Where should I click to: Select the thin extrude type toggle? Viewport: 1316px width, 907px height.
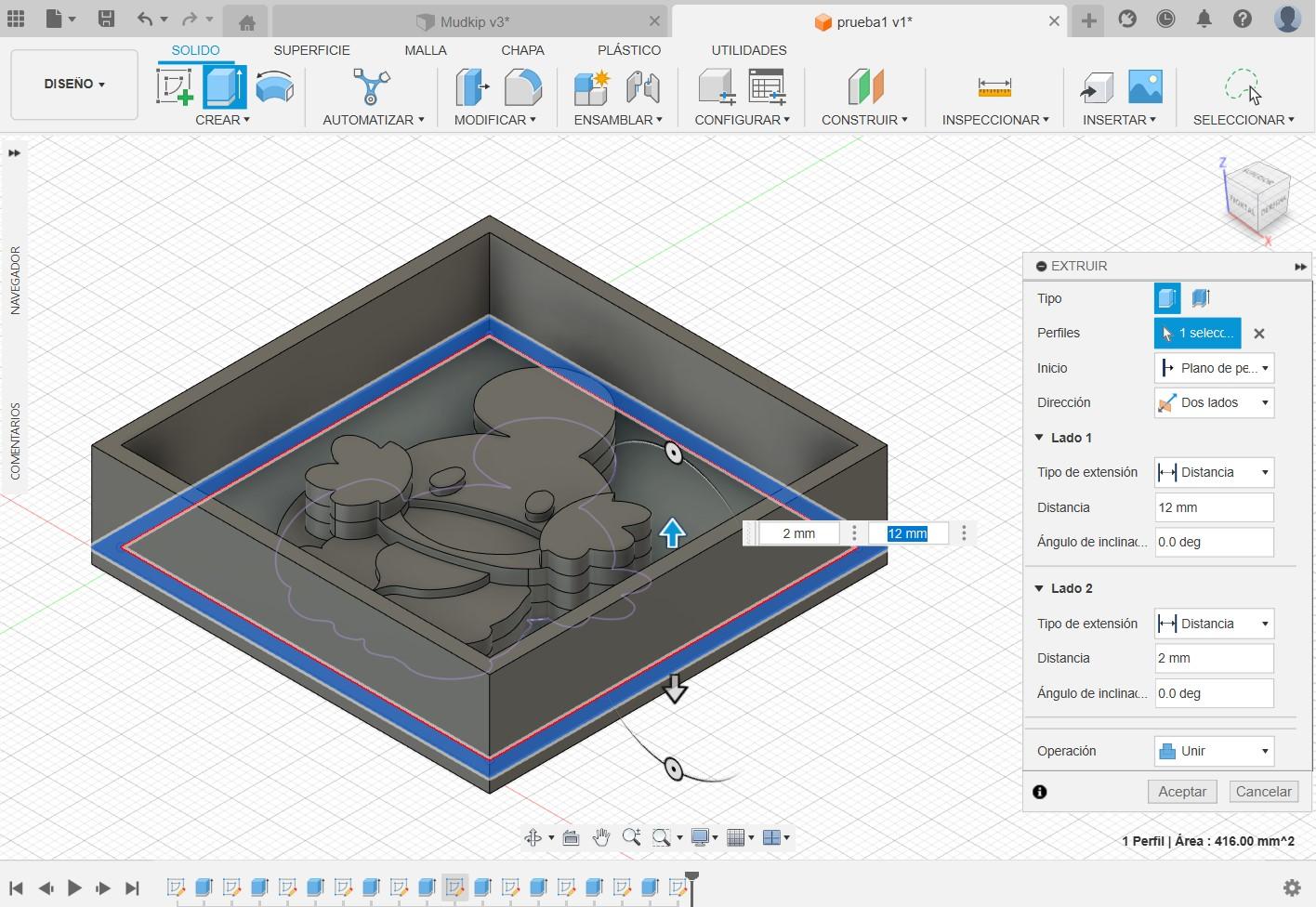click(x=1201, y=298)
